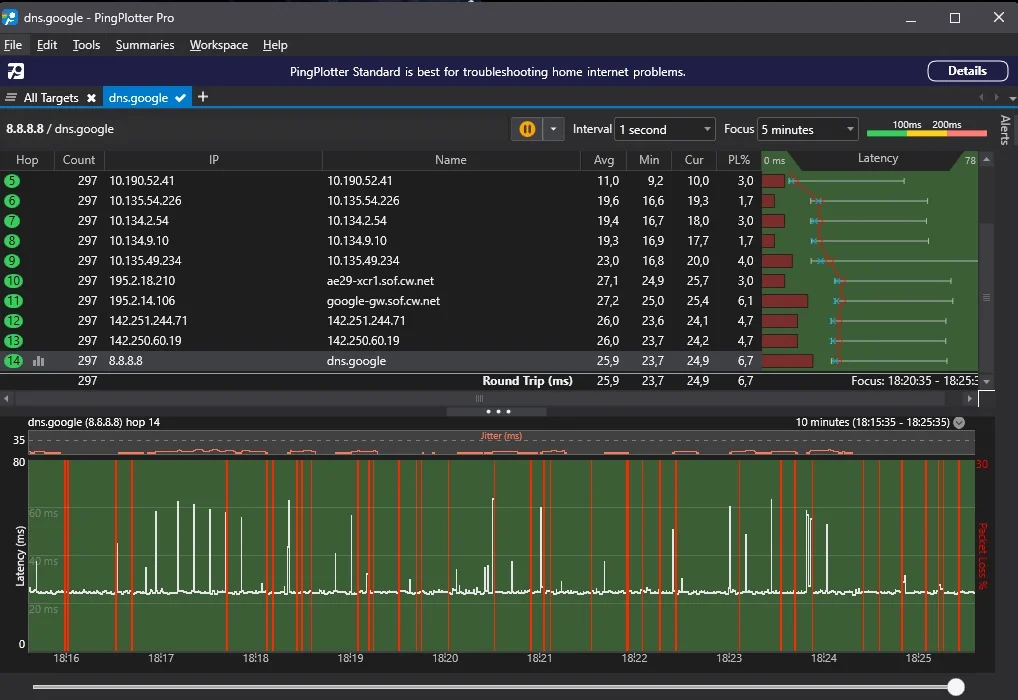Open the Summaries menu
The width and height of the screenshot is (1018, 700).
pyautogui.click(x=144, y=45)
